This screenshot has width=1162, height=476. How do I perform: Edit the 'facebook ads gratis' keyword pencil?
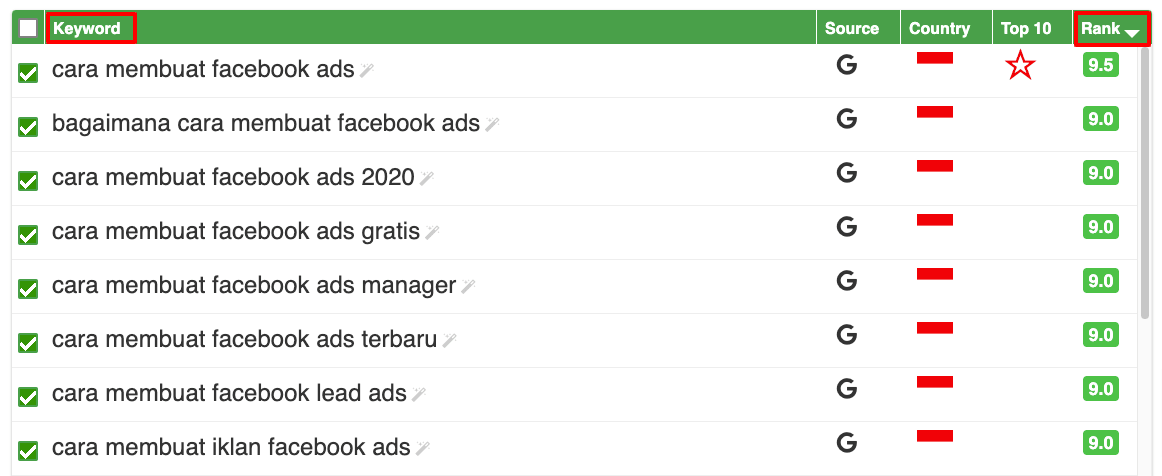click(x=432, y=232)
